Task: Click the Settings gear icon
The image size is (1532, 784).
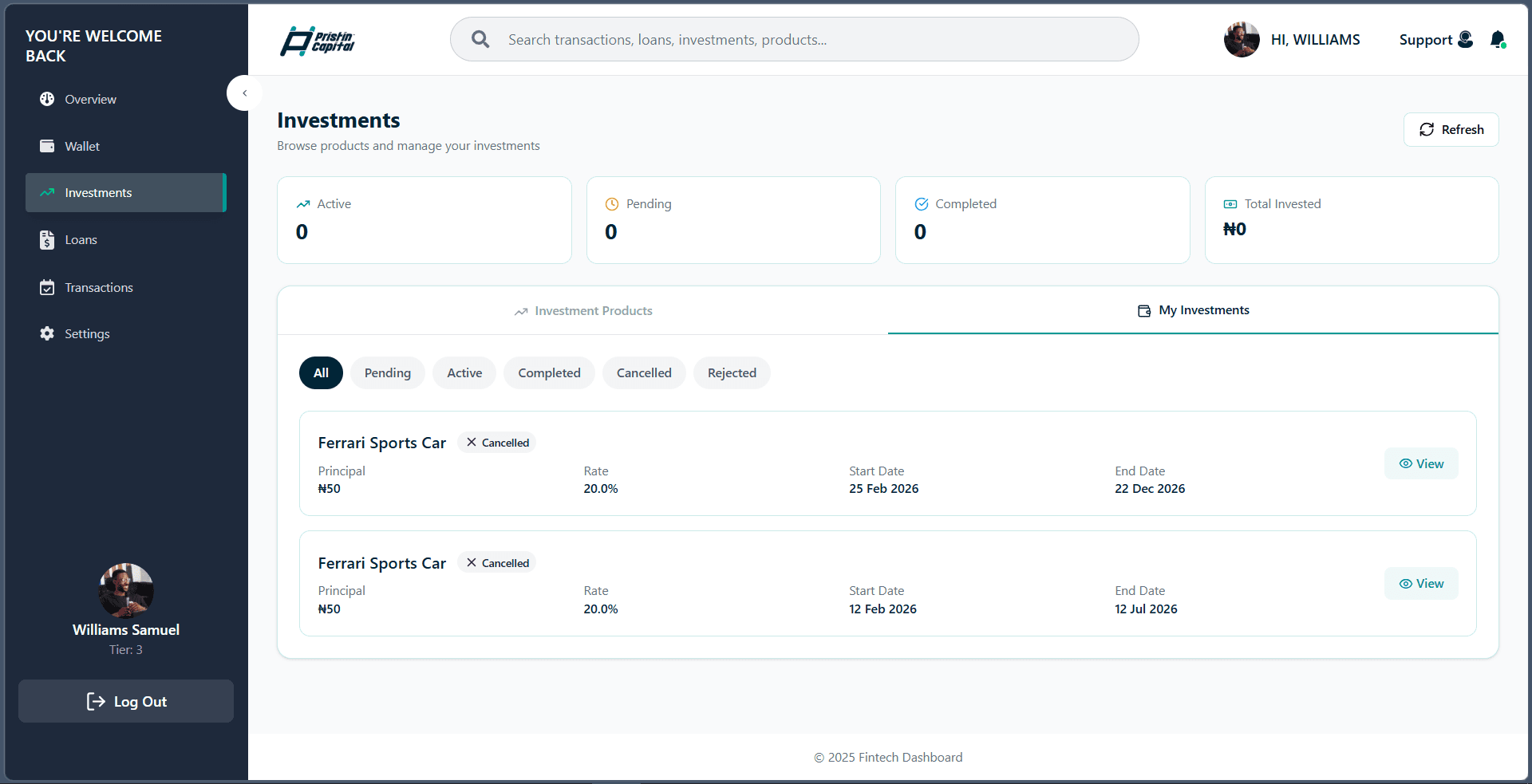Action: click(x=47, y=333)
